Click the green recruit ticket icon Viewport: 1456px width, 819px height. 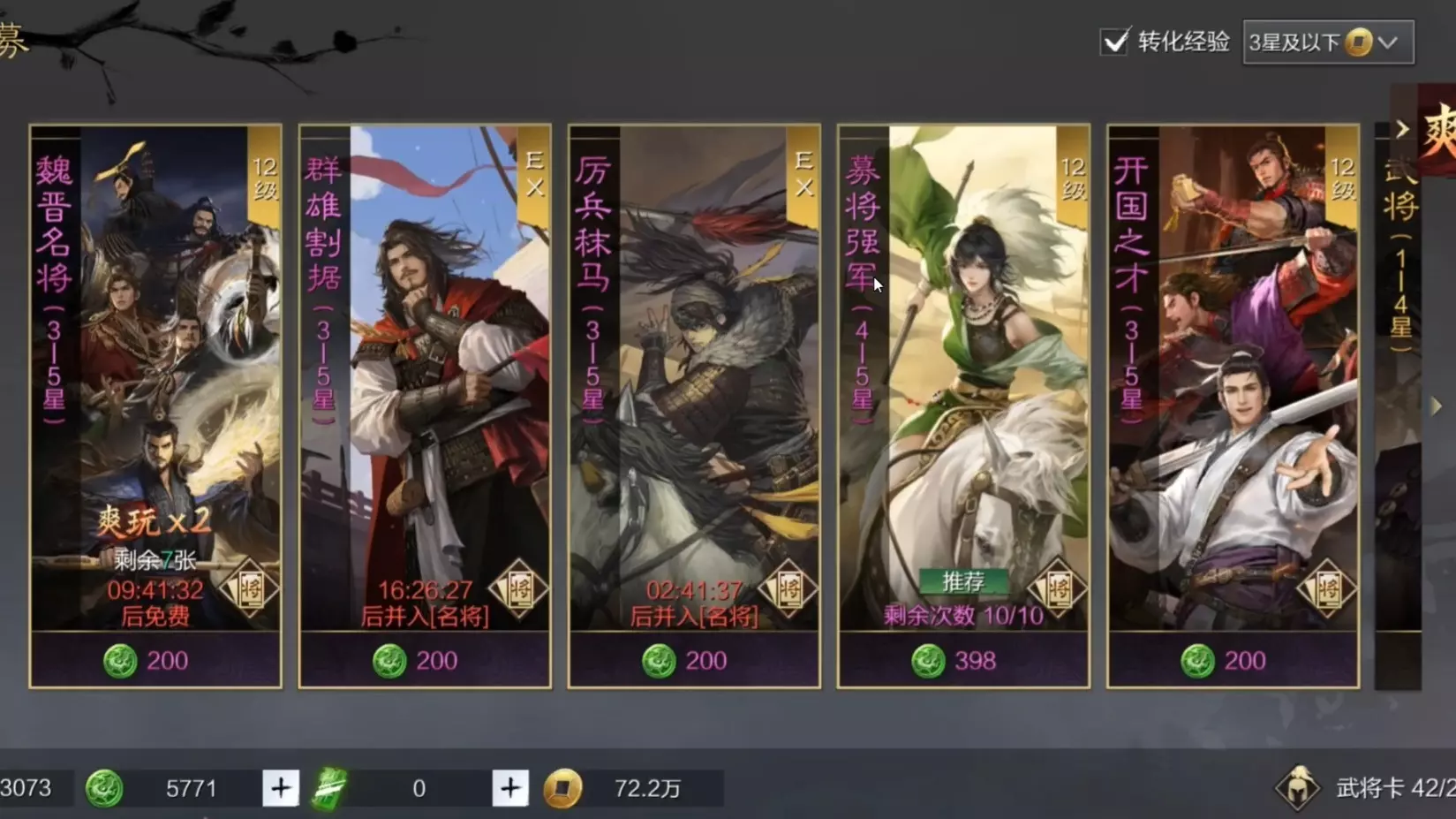329,788
